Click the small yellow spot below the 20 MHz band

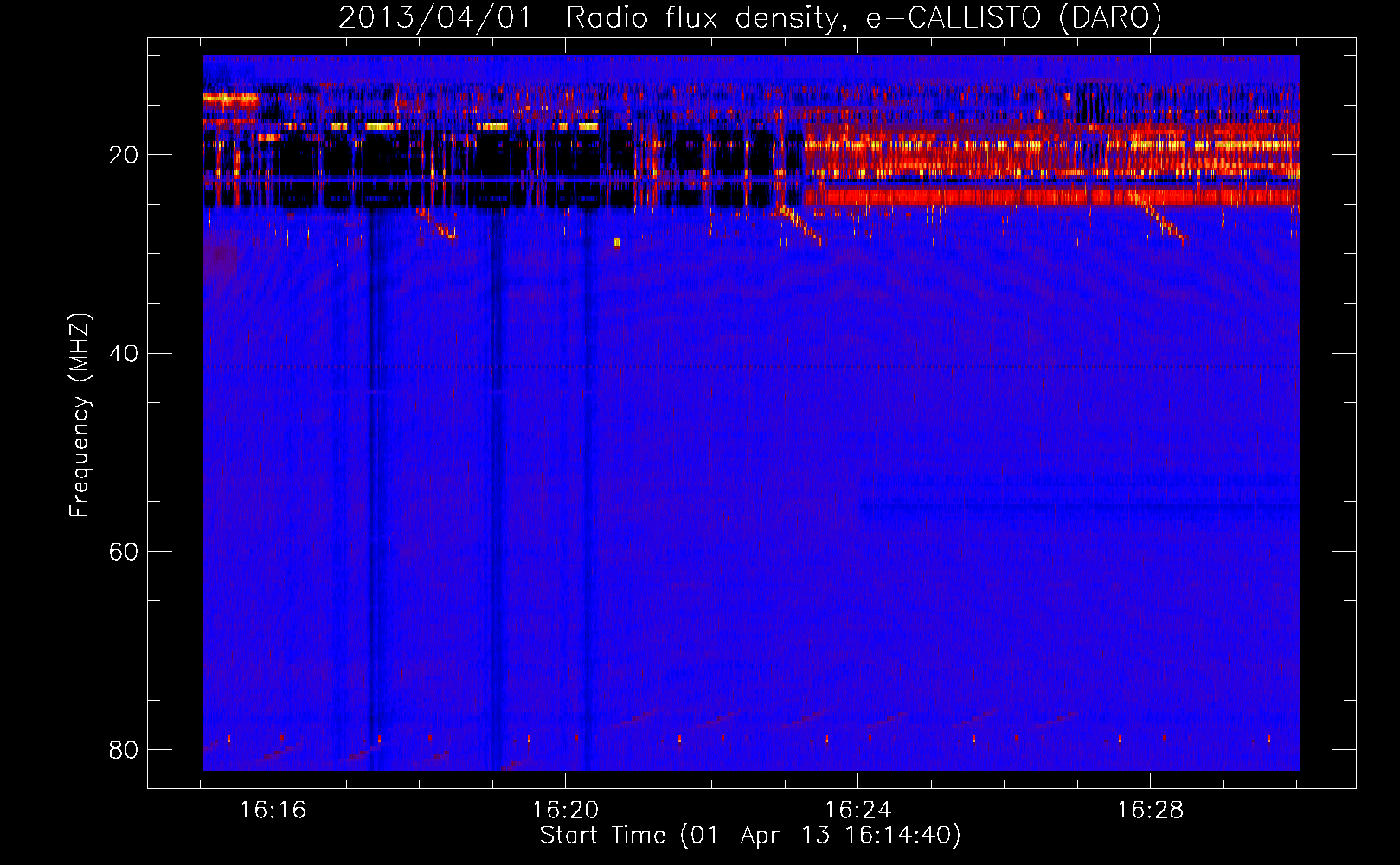pyautogui.click(x=617, y=242)
